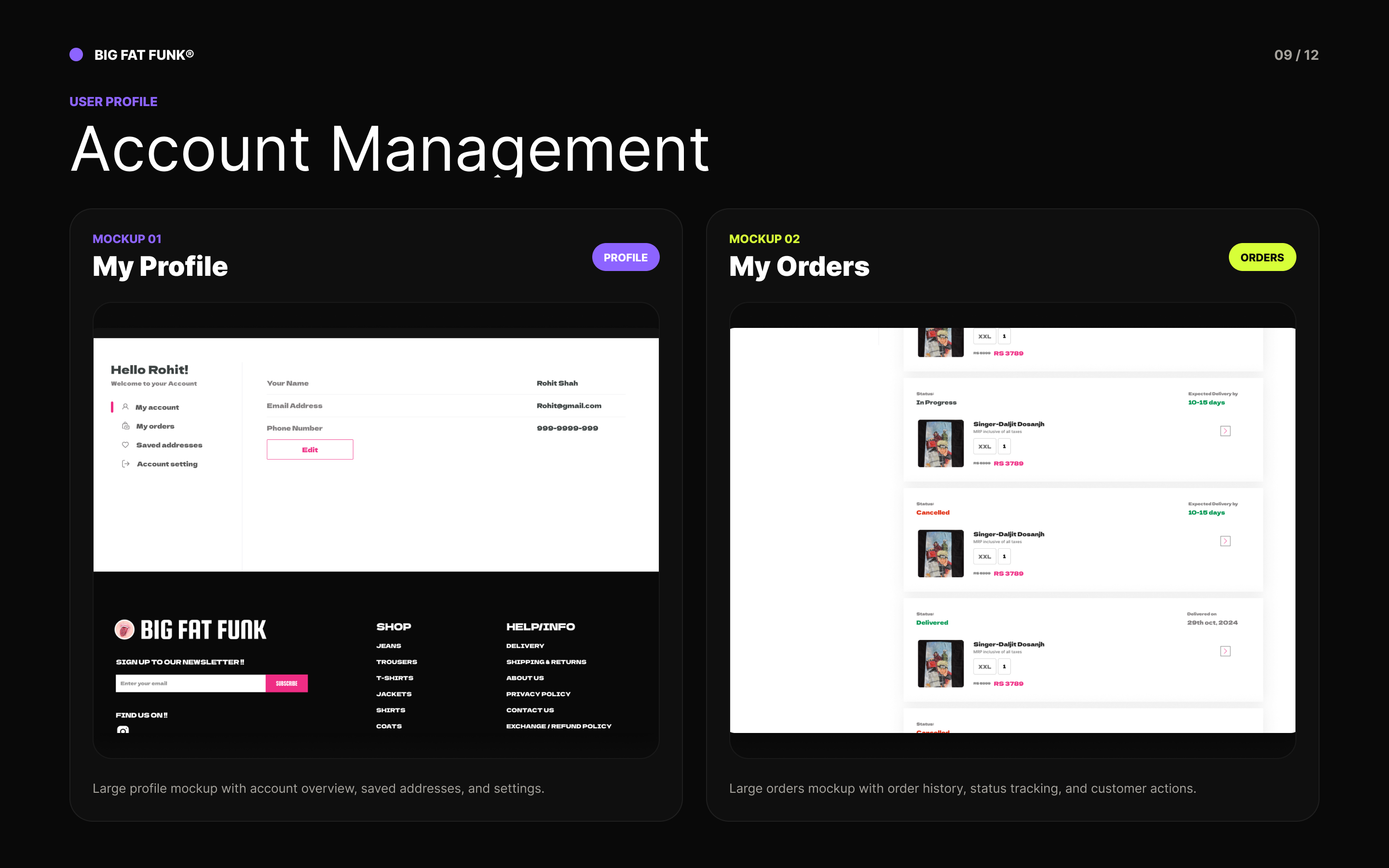Expand the Cancelled order details arrow
This screenshot has height=868, width=1389.
click(x=1226, y=542)
